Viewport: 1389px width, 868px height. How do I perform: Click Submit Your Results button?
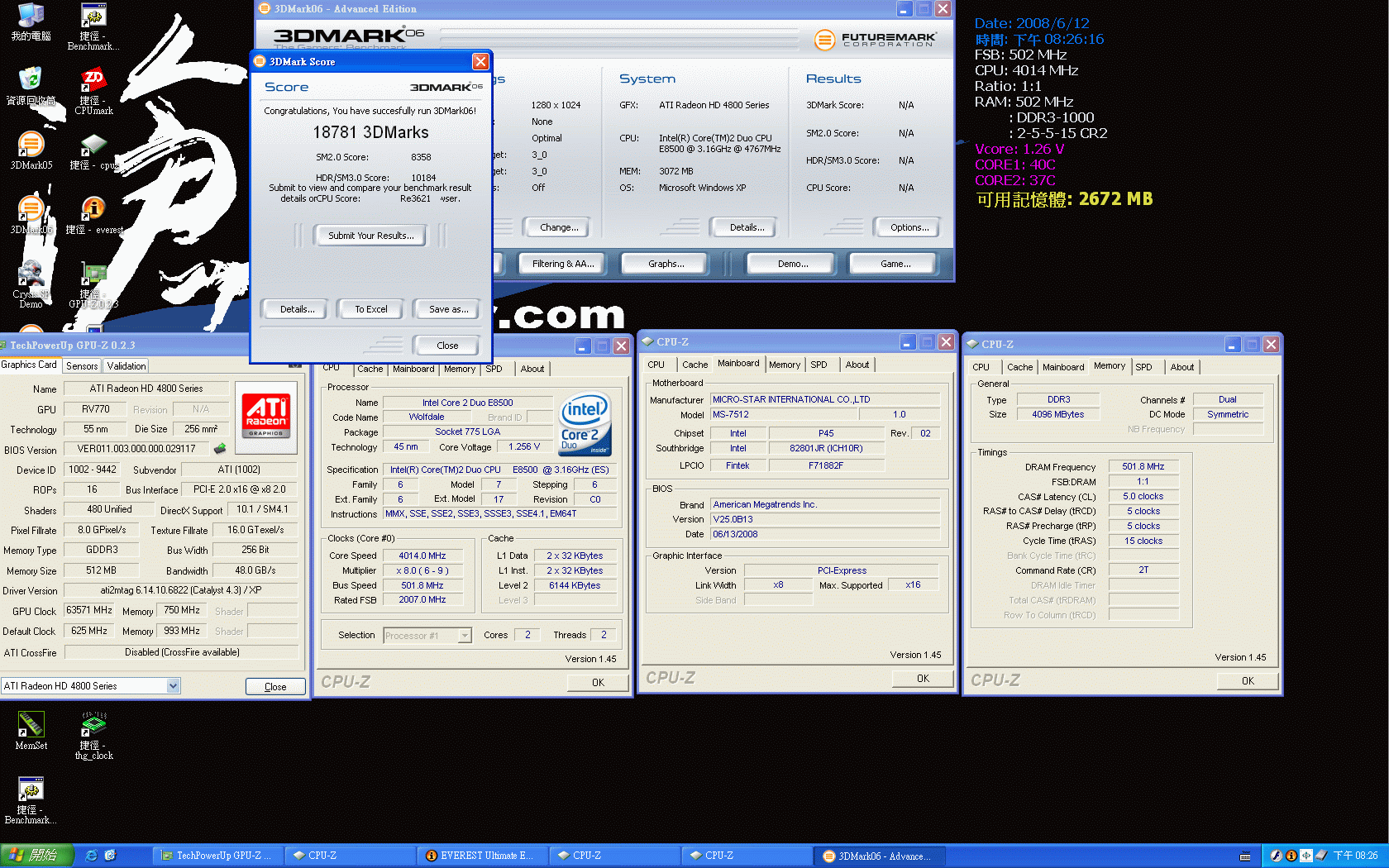(x=371, y=236)
